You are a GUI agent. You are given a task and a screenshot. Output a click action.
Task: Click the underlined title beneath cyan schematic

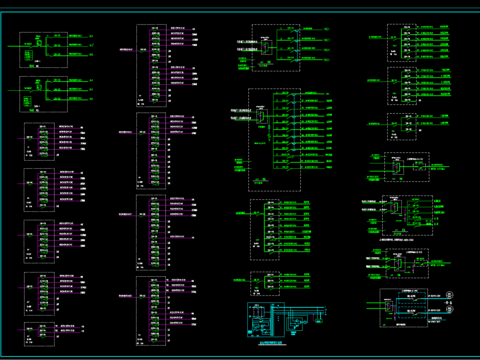click(x=272, y=343)
